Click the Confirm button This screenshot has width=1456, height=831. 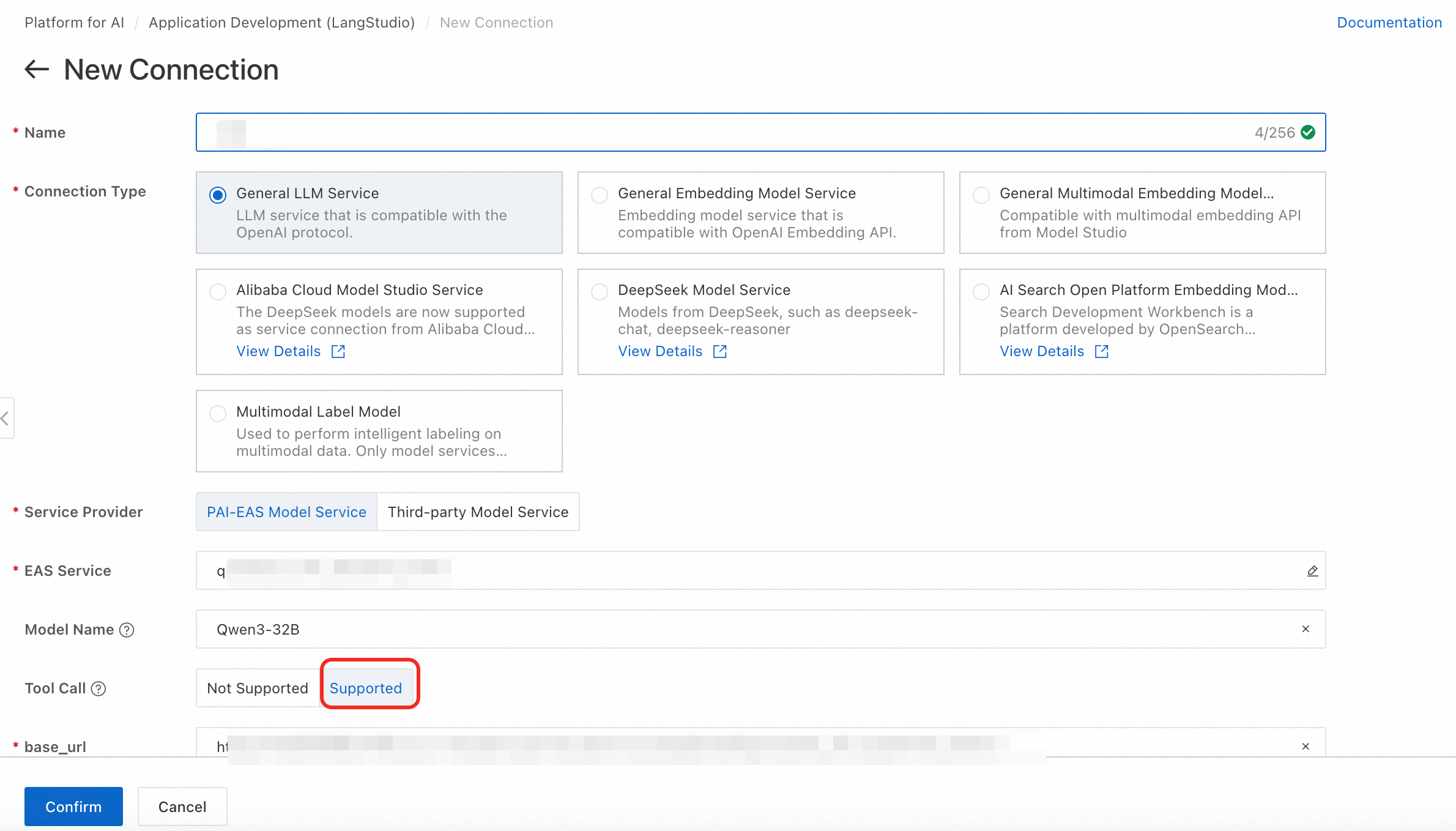73,806
